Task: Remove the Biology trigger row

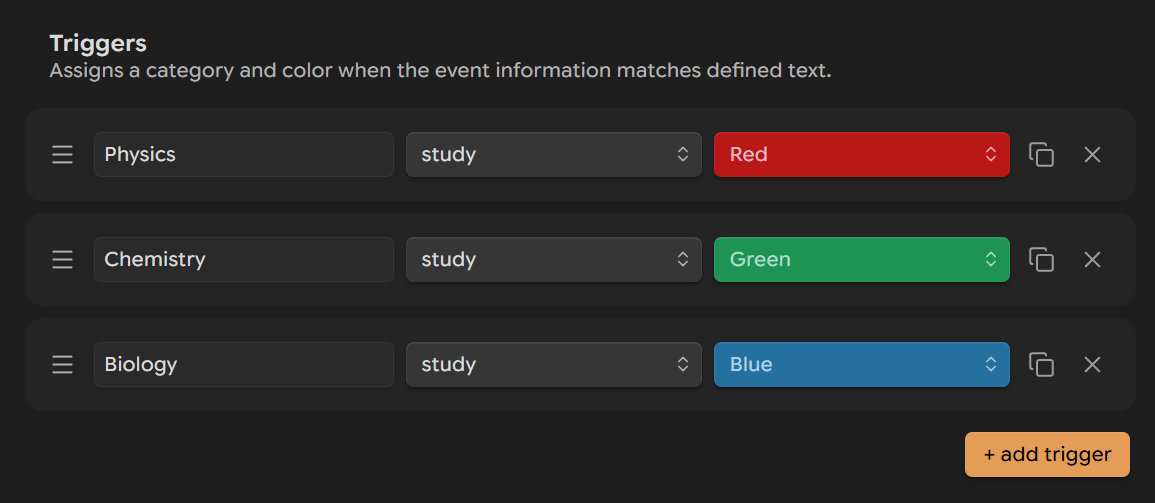Action: point(1092,365)
